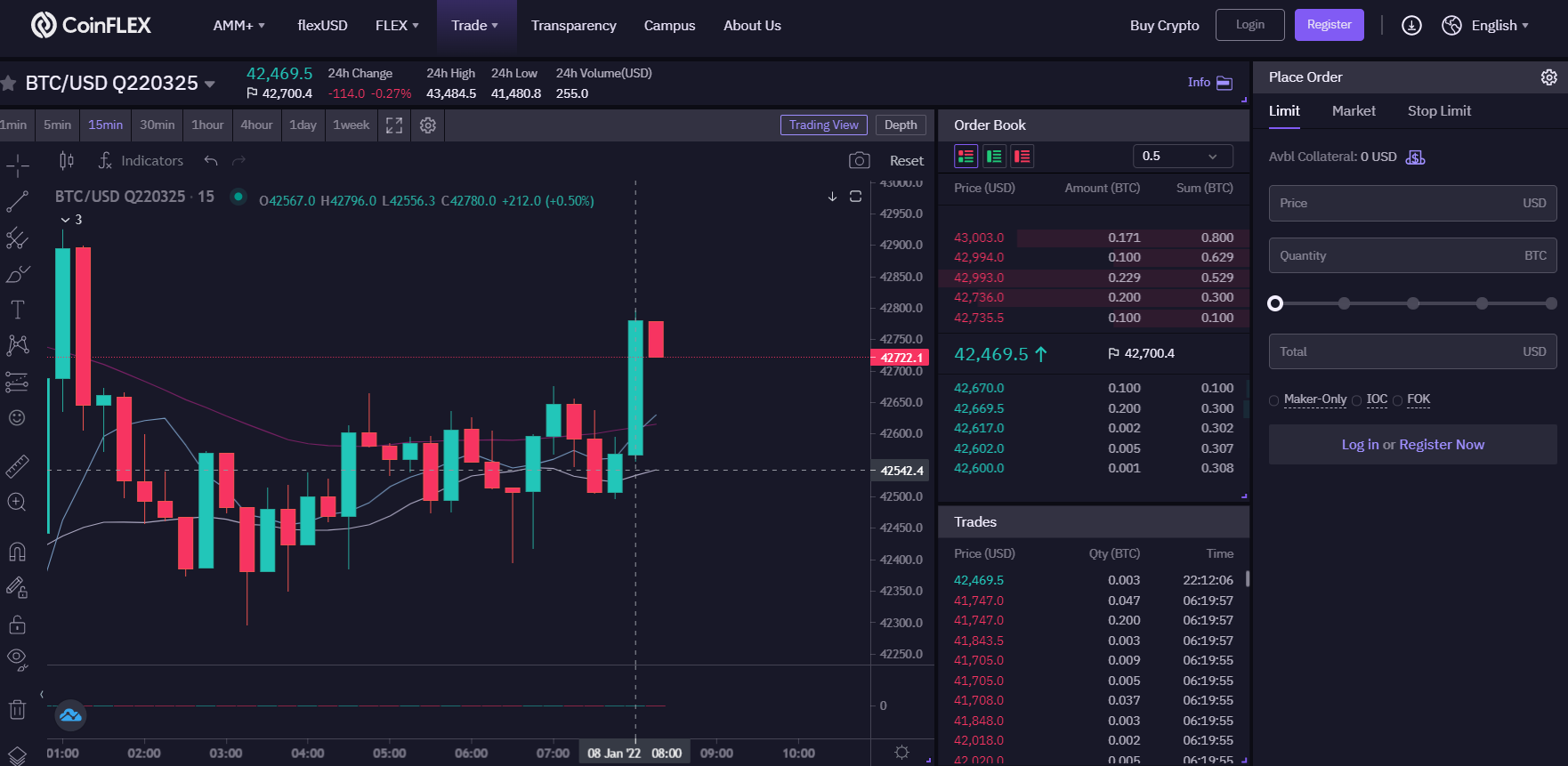Screen dimensions: 1568x766
Task: Hide all drawings on the chart
Action: [x=17, y=659]
